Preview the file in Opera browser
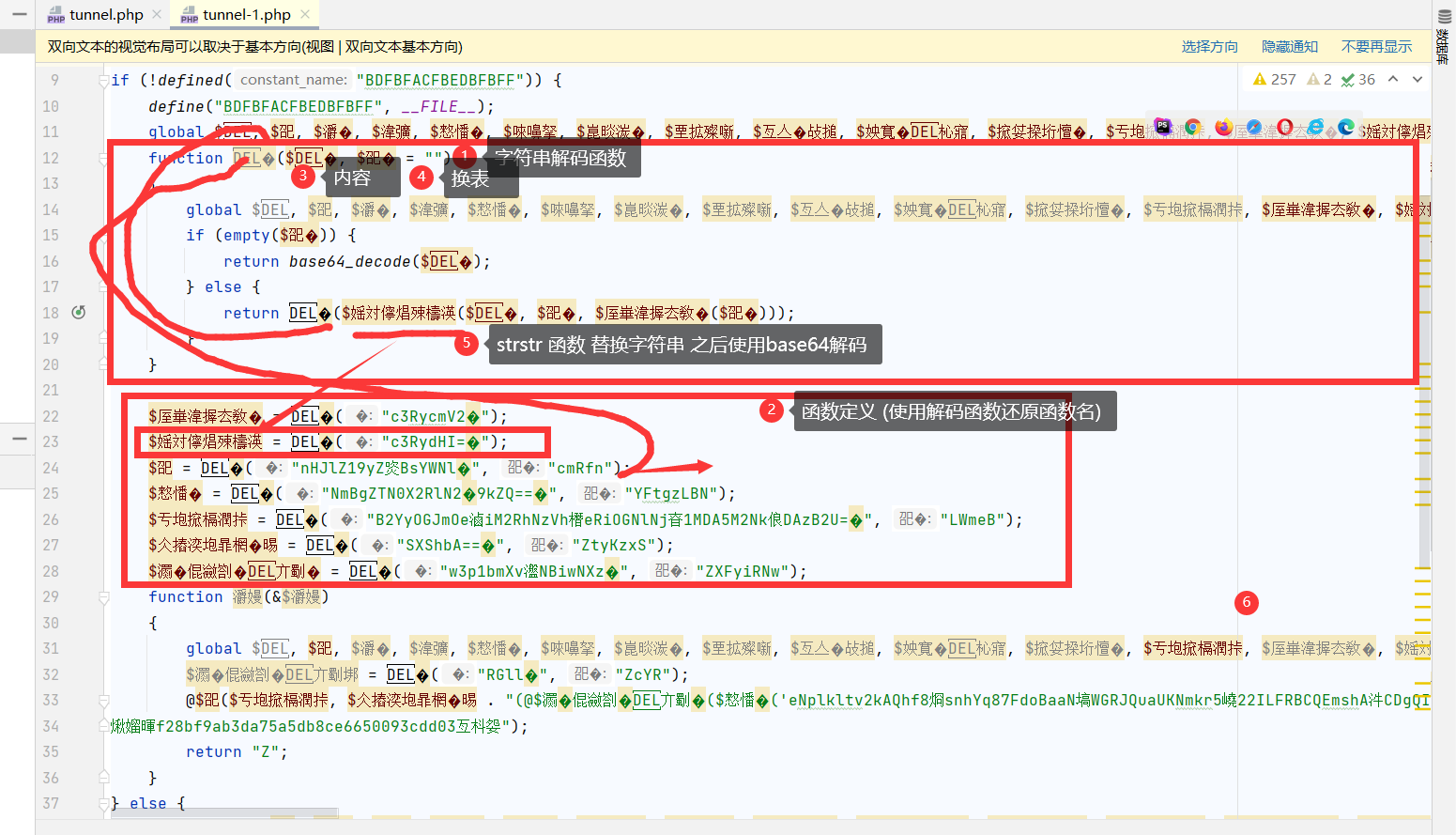 pyautogui.click(x=1285, y=127)
